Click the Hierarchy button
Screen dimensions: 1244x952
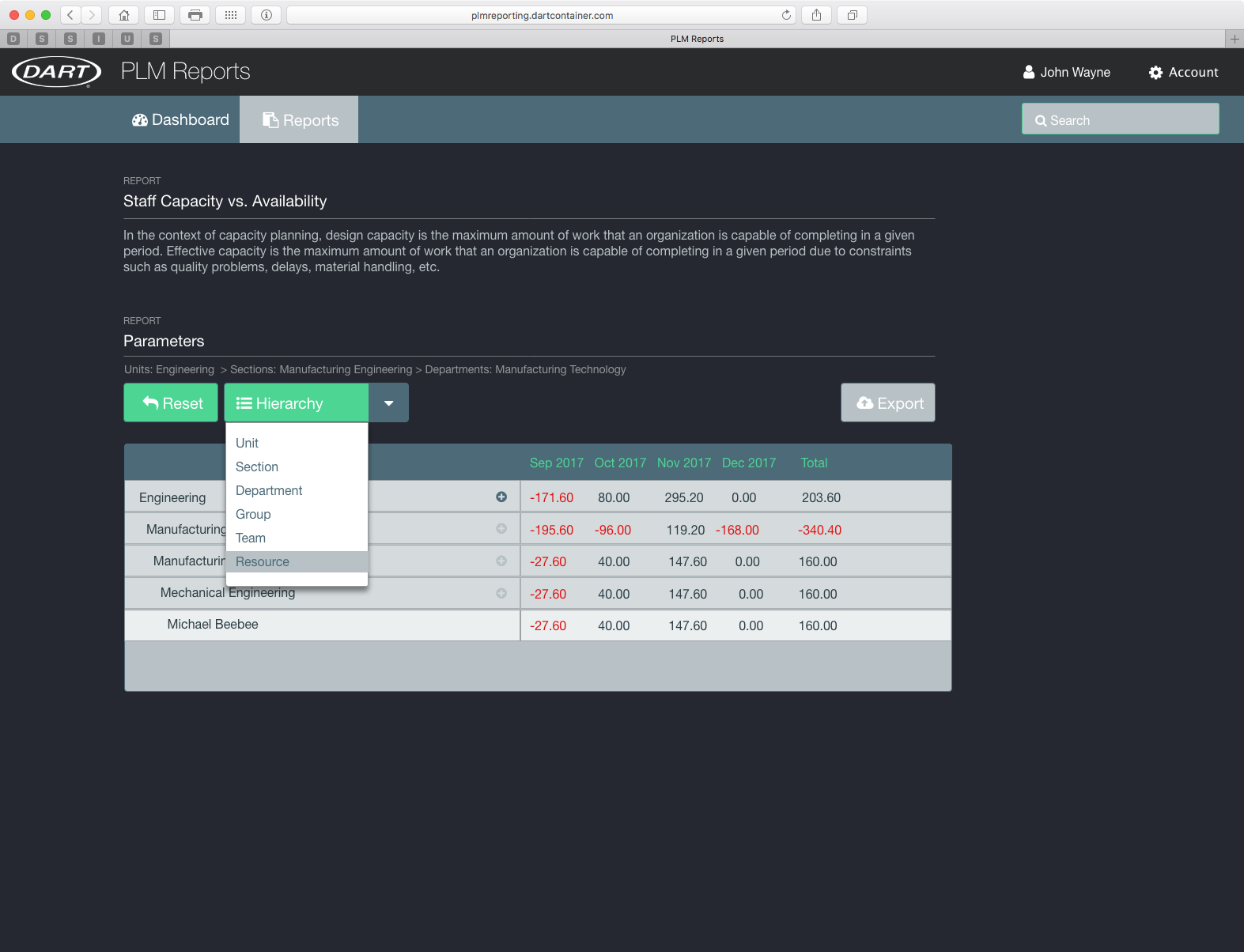[297, 402]
